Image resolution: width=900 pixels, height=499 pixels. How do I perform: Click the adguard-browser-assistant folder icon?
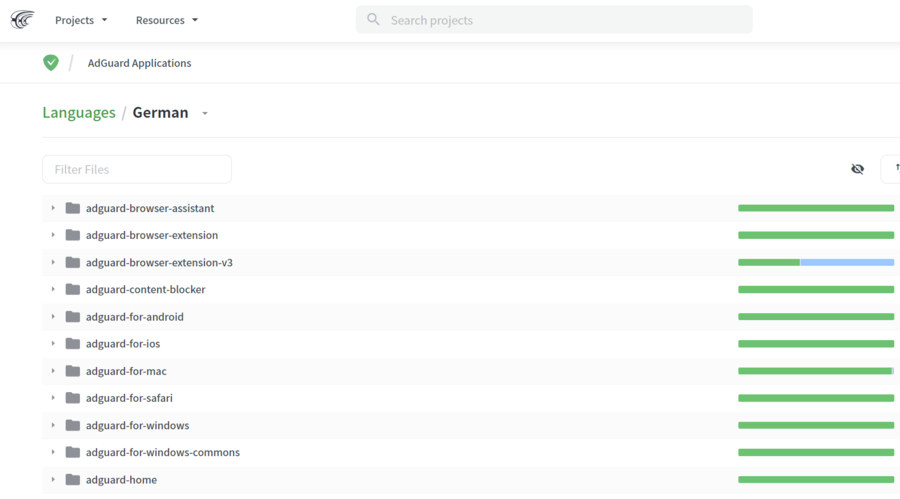72,208
